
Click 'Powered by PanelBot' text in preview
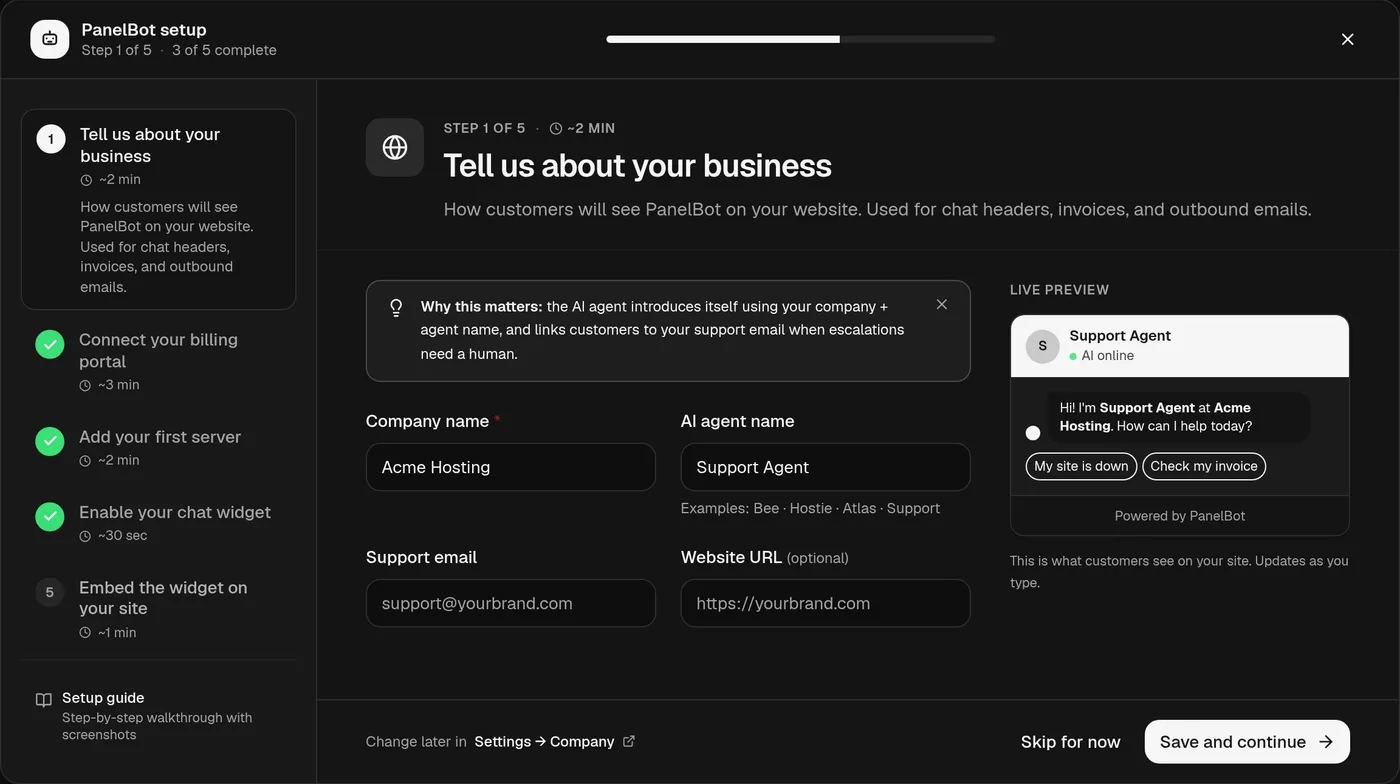(x=1180, y=516)
